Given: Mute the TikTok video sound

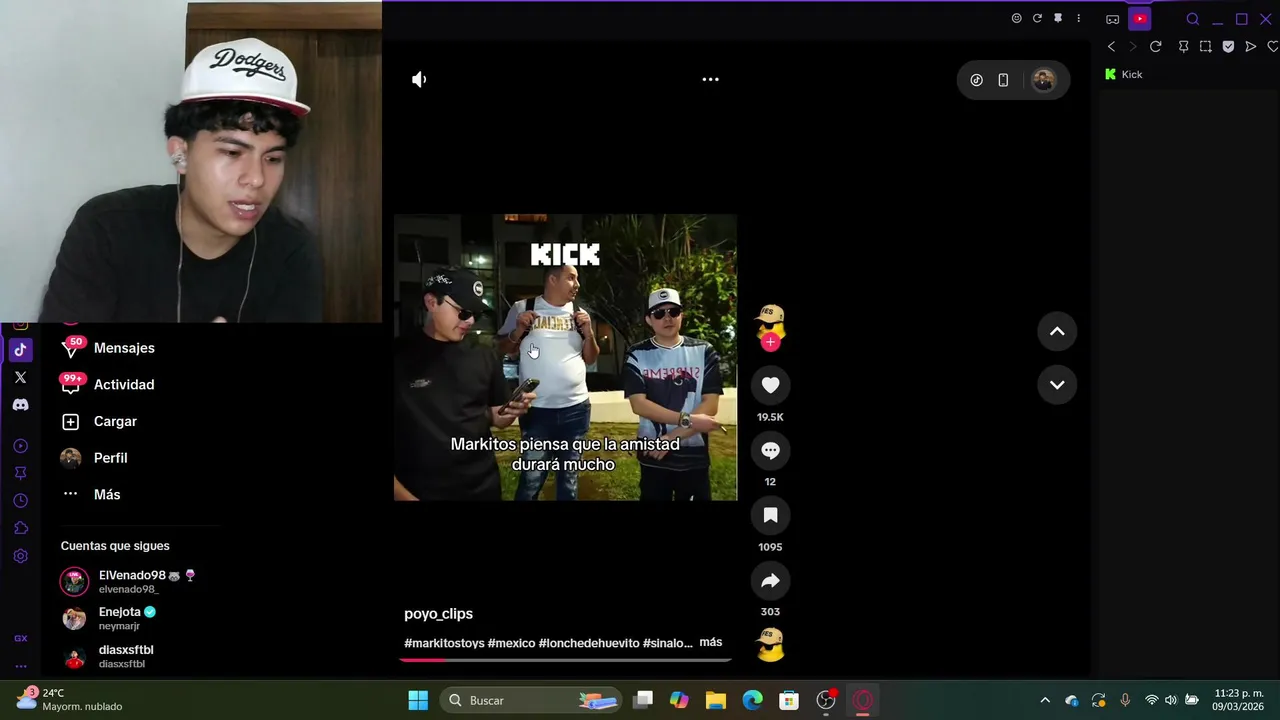Looking at the screenshot, I should 419,79.
